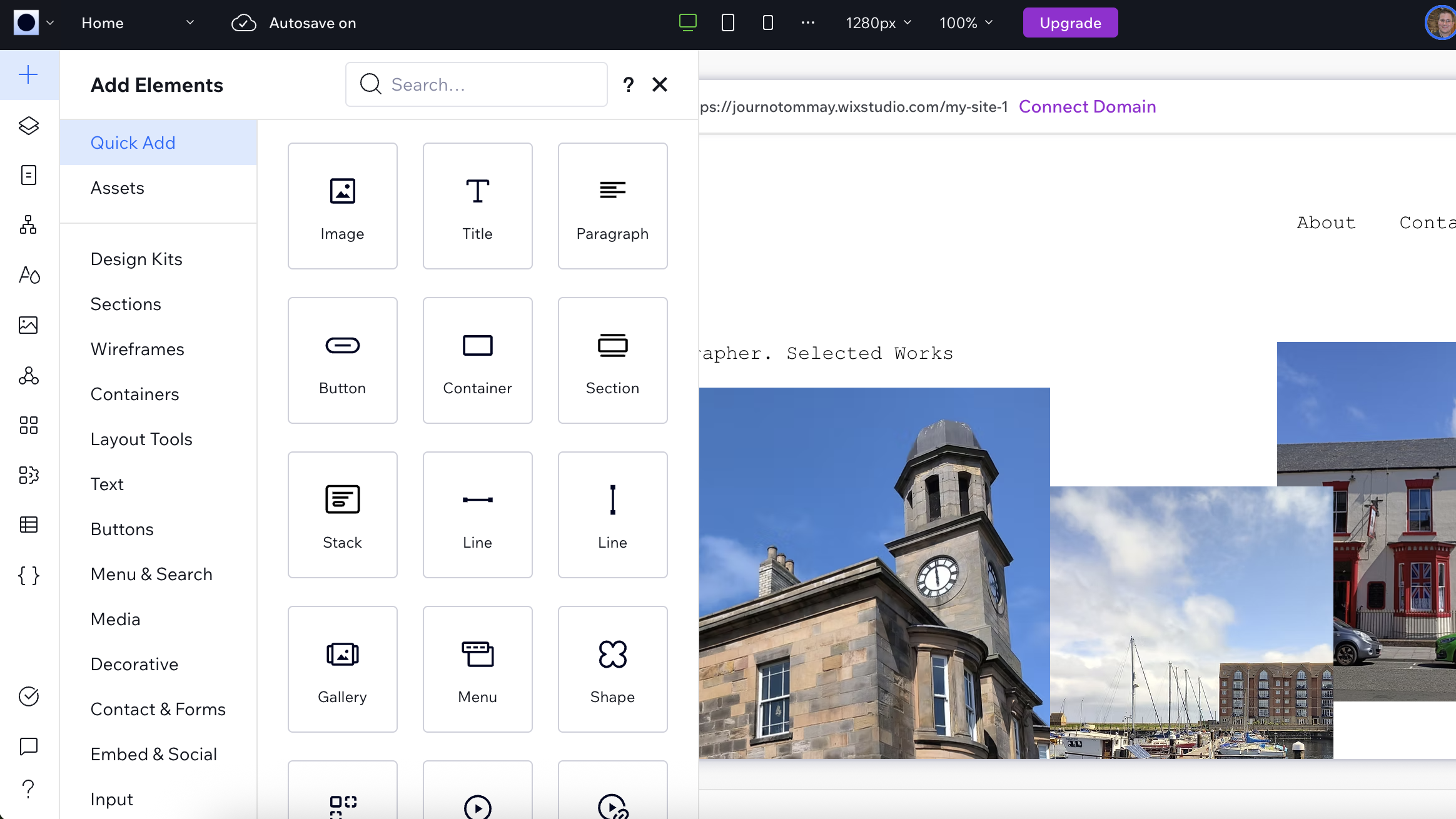This screenshot has height=819, width=1456.
Task: Open the Layers panel icon
Action: tap(29, 126)
